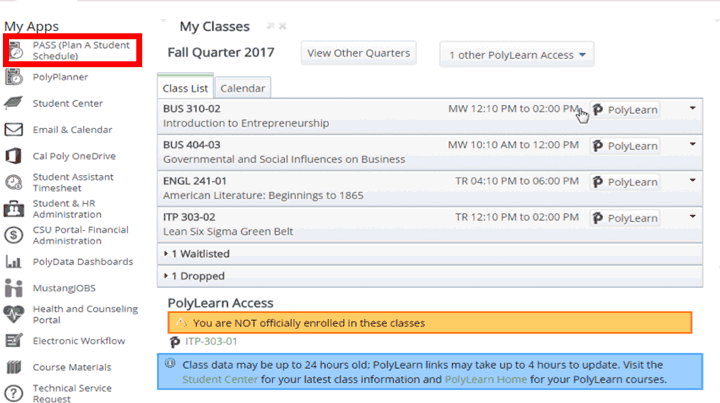720x403 pixels.
Task: Click the Technical Service Request question mark icon
Action: pos(14,393)
